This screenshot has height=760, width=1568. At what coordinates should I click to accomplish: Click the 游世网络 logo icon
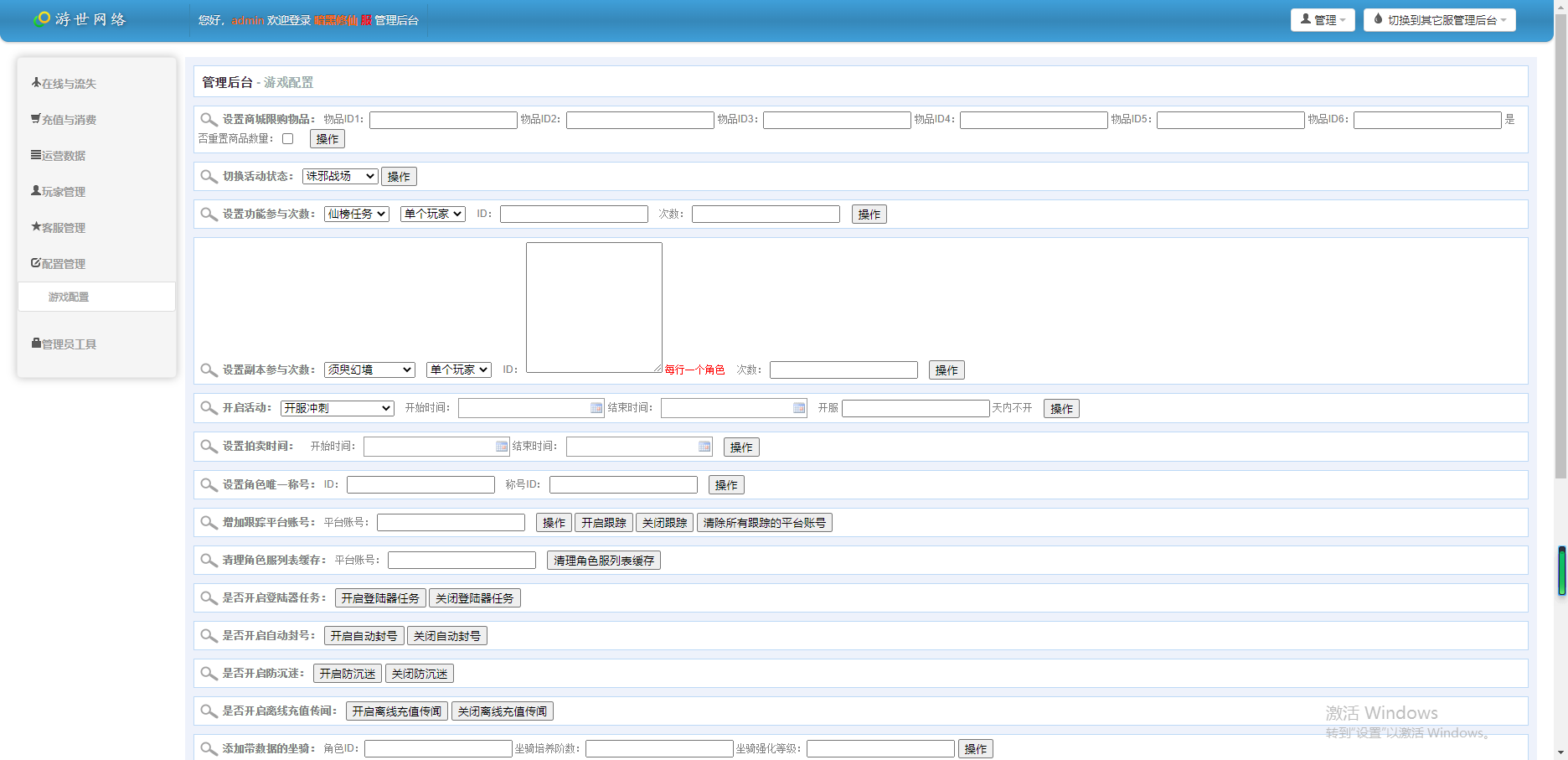42,18
